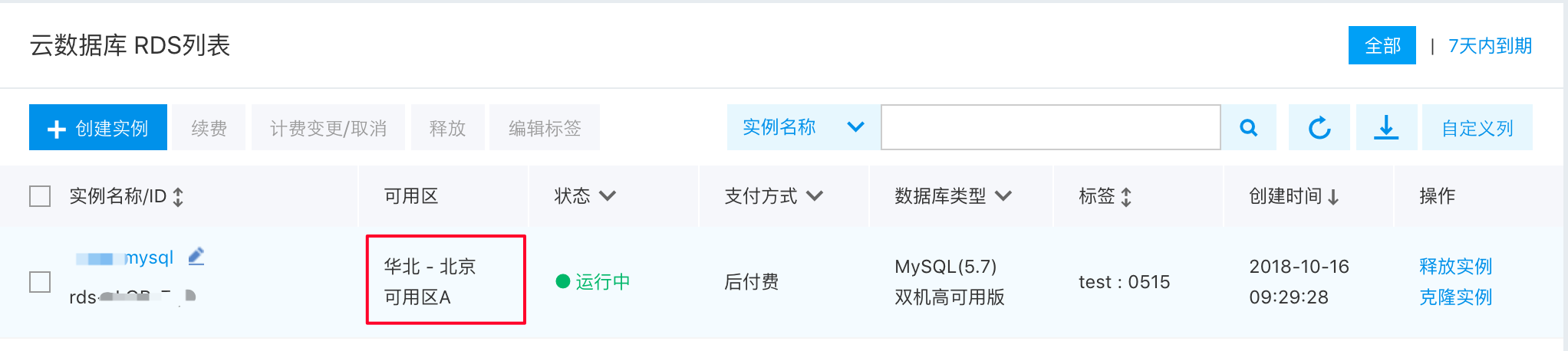This screenshot has height=351, width=1568.
Task: Switch to 7天内到期 tab
Action: click(1490, 46)
